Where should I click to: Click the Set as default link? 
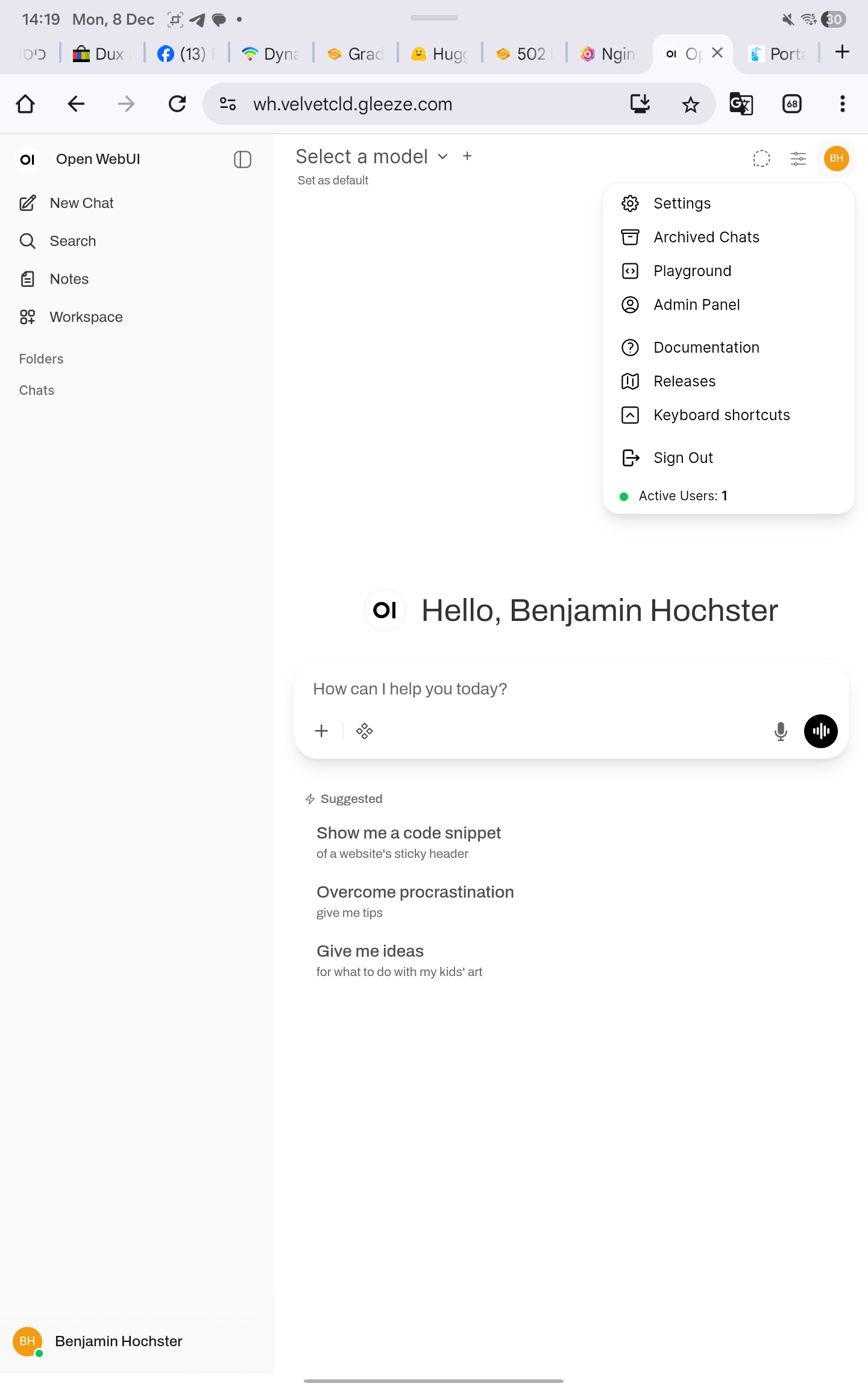coord(333,180)
